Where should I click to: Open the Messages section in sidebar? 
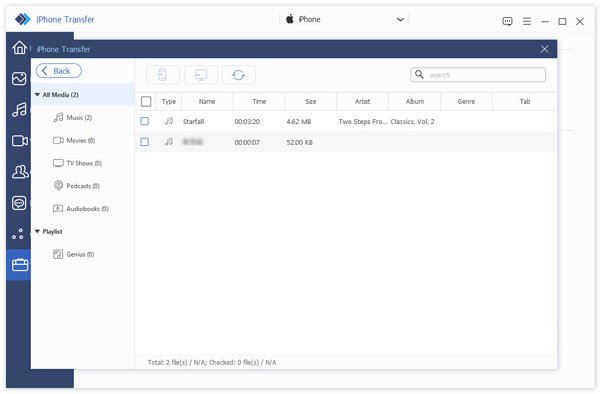(19, 203)
